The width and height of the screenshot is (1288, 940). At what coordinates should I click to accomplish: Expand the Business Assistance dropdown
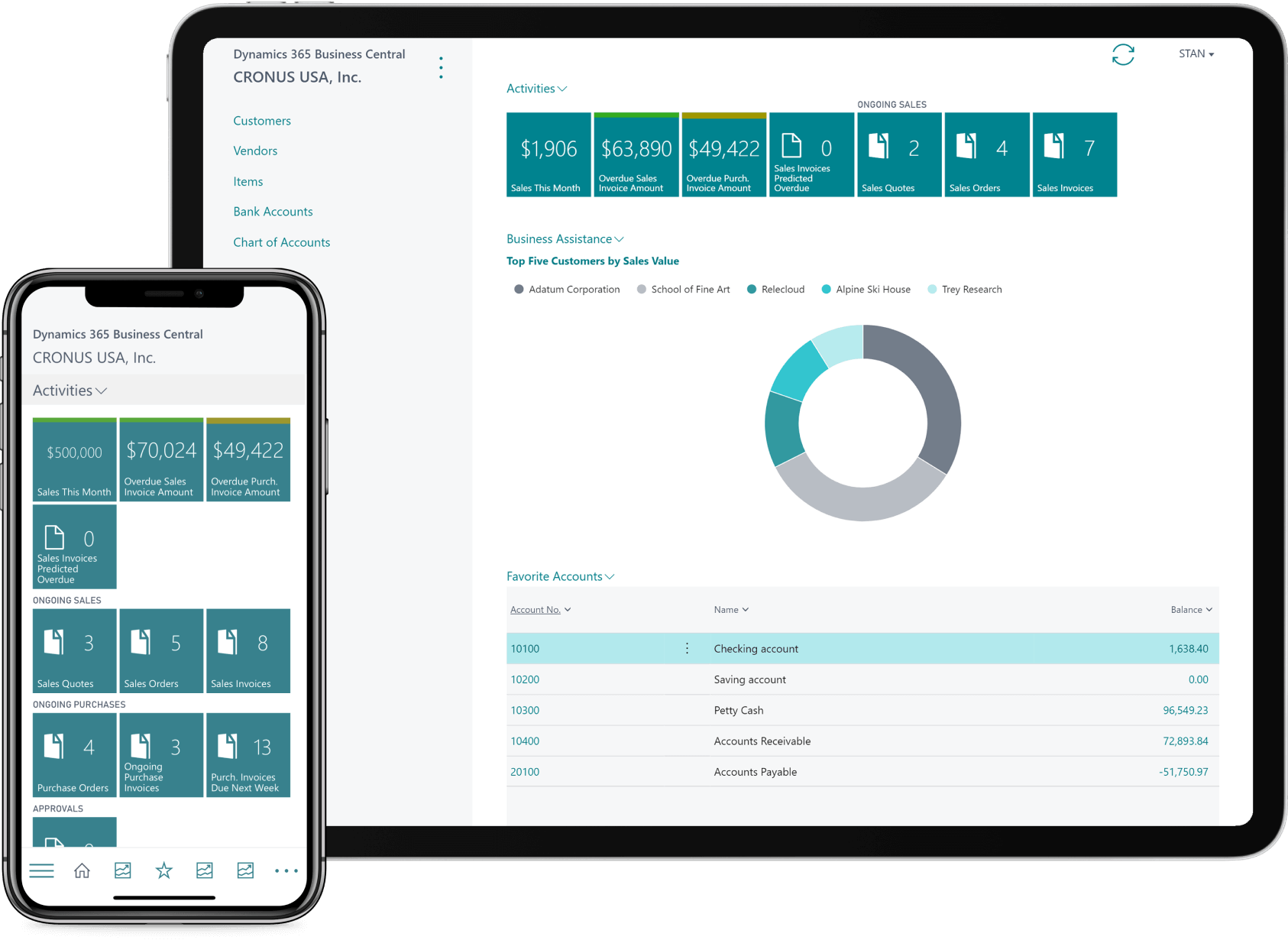coord(565,239)
